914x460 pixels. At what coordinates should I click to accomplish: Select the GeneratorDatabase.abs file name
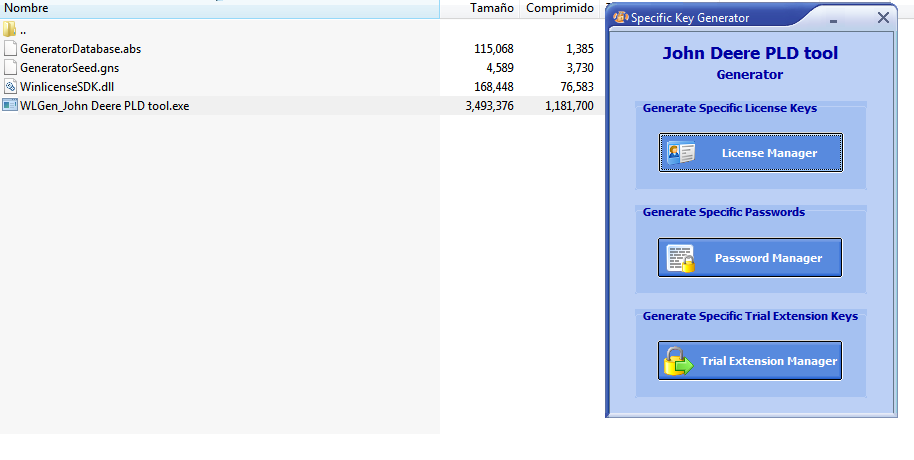(x=80, y=49)
